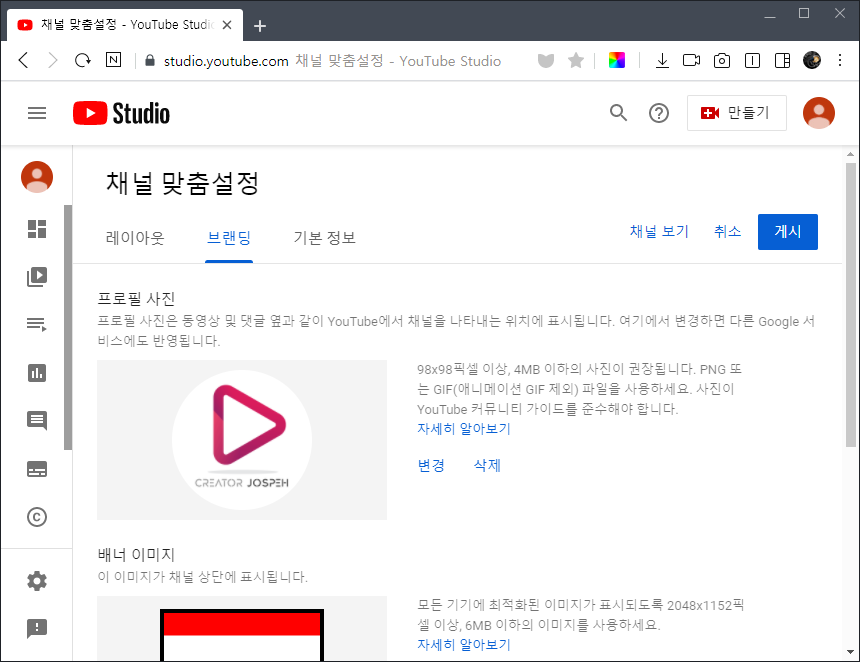This screenshot has height=662, width=860.
Task: Open the Playlists icon in sidebar
Action: pyautogui.click(x=37, y=324)
